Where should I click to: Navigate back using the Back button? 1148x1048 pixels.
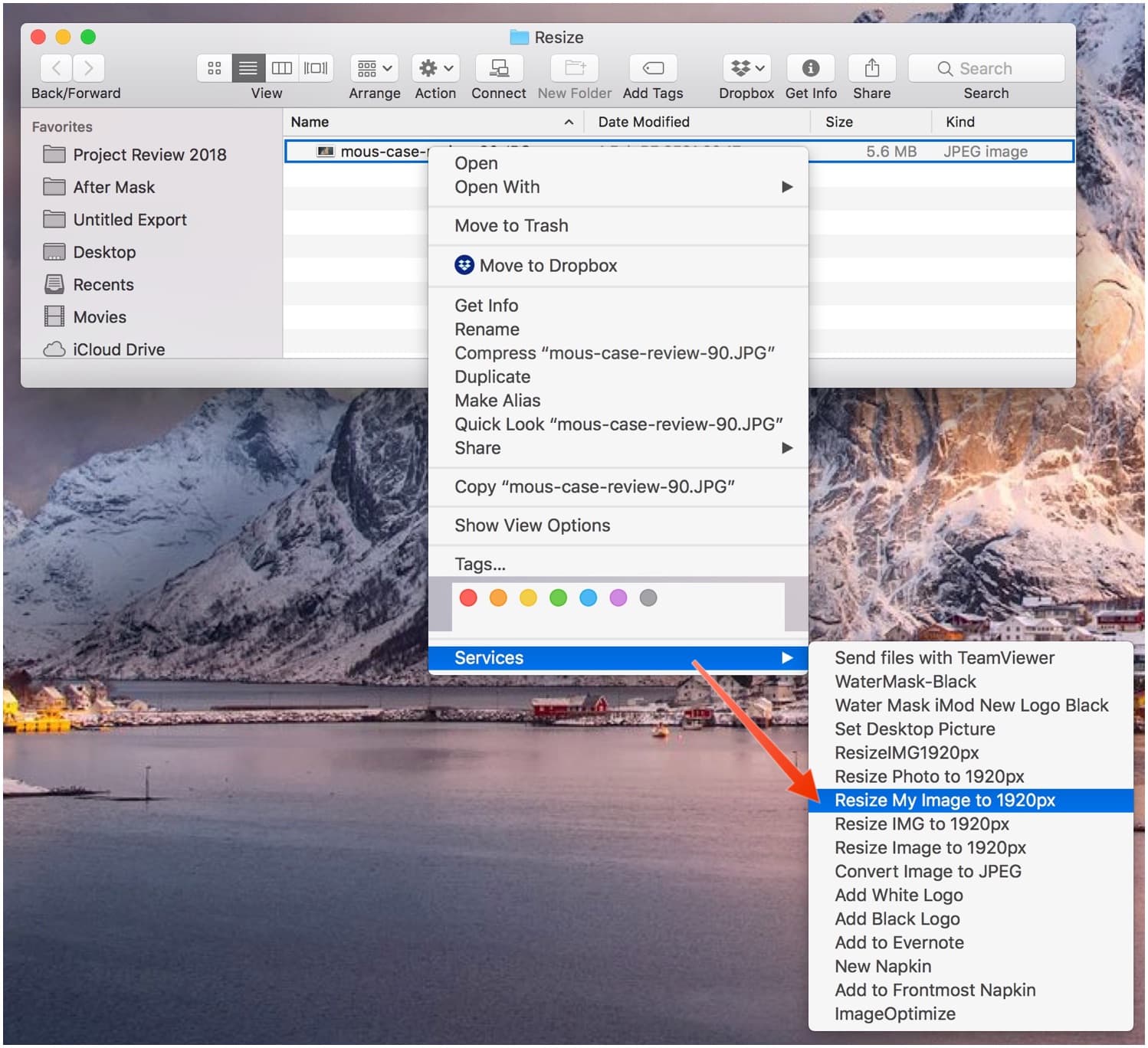point(55,68)
